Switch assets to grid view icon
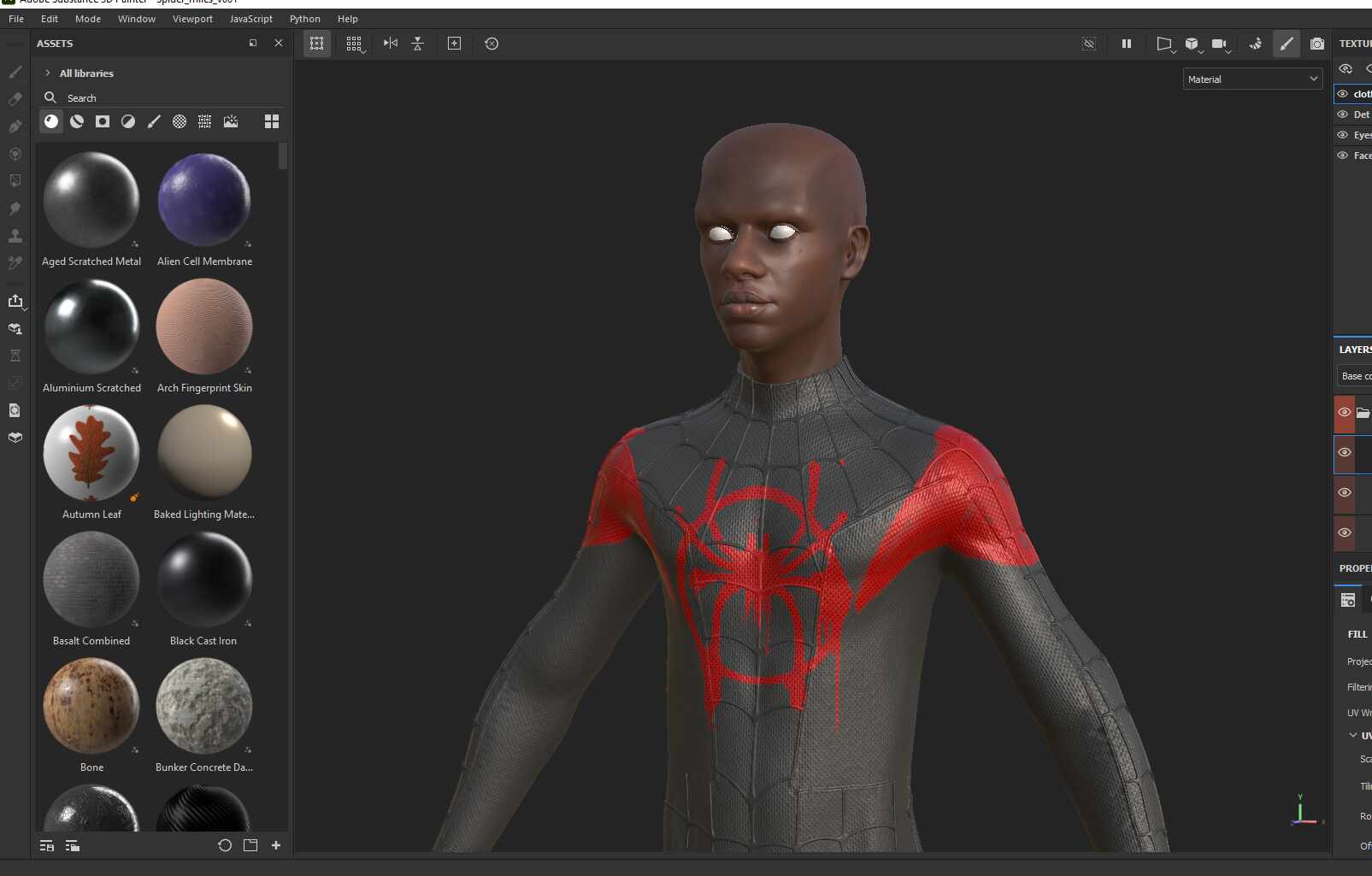This screenshot has width=1372, height=876. (x=272, y=121)
